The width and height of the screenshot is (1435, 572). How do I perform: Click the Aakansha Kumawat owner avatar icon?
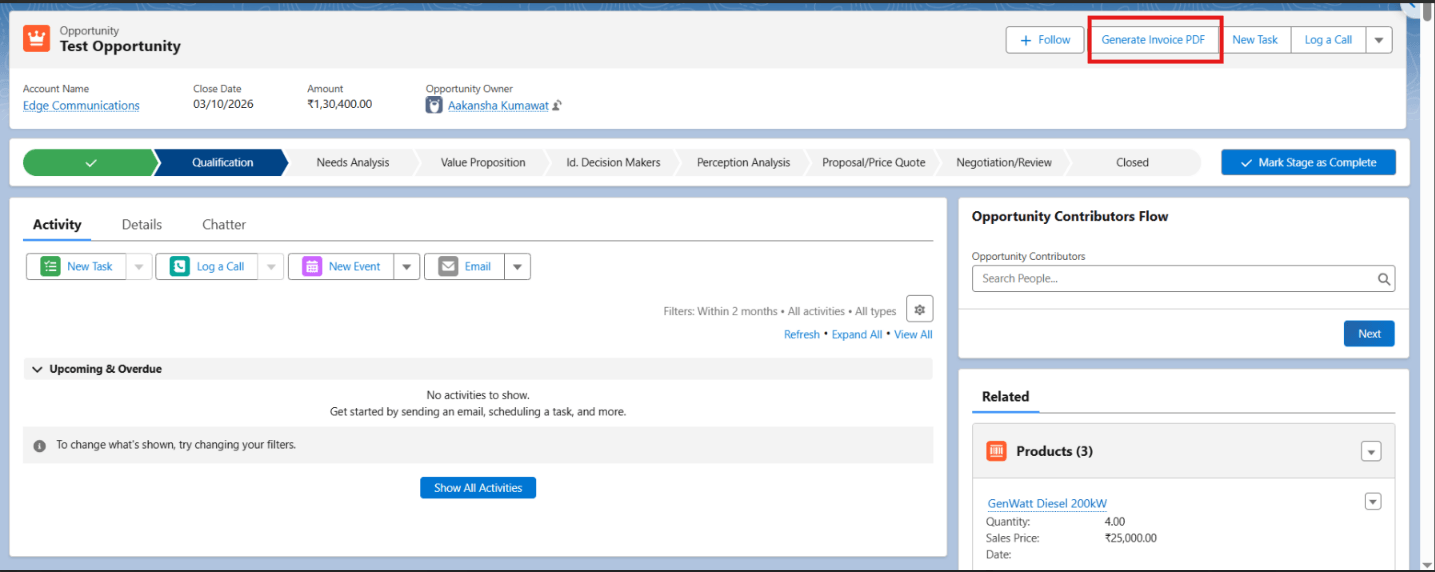click(x=434, y=105)
